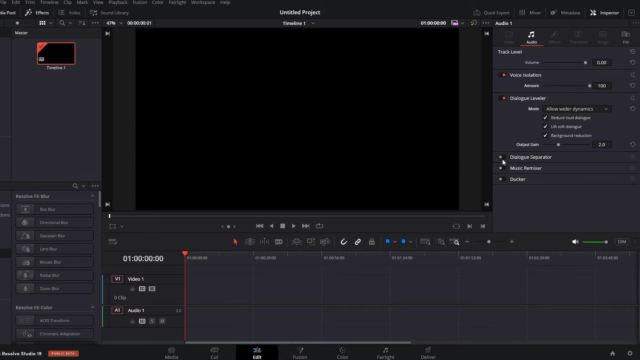Collapse the Resolve FX Color category
The image size is (640, 360).
click(x=92, y=307)
